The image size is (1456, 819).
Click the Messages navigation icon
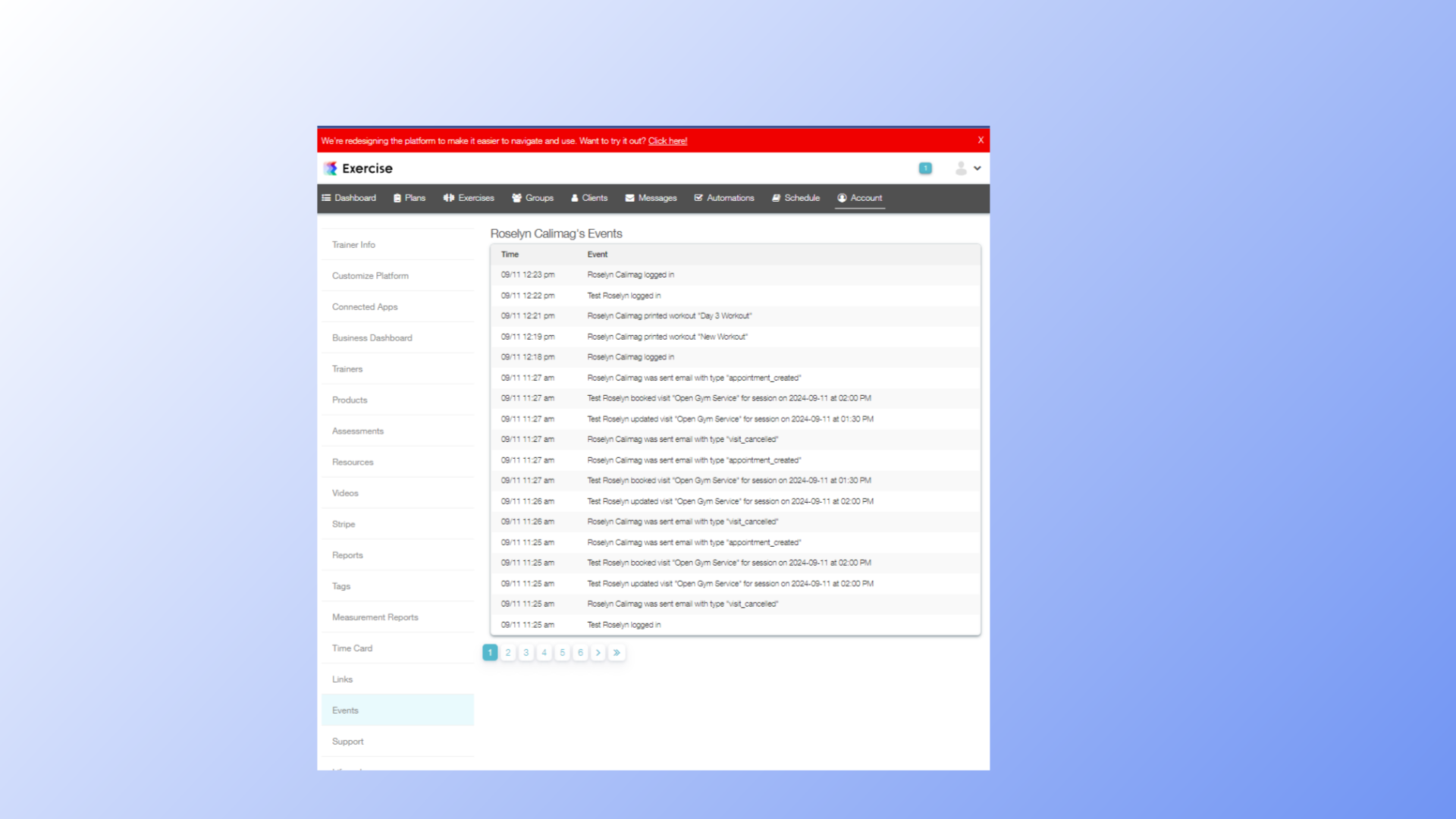pyautogui.click(x=630, y=198)
